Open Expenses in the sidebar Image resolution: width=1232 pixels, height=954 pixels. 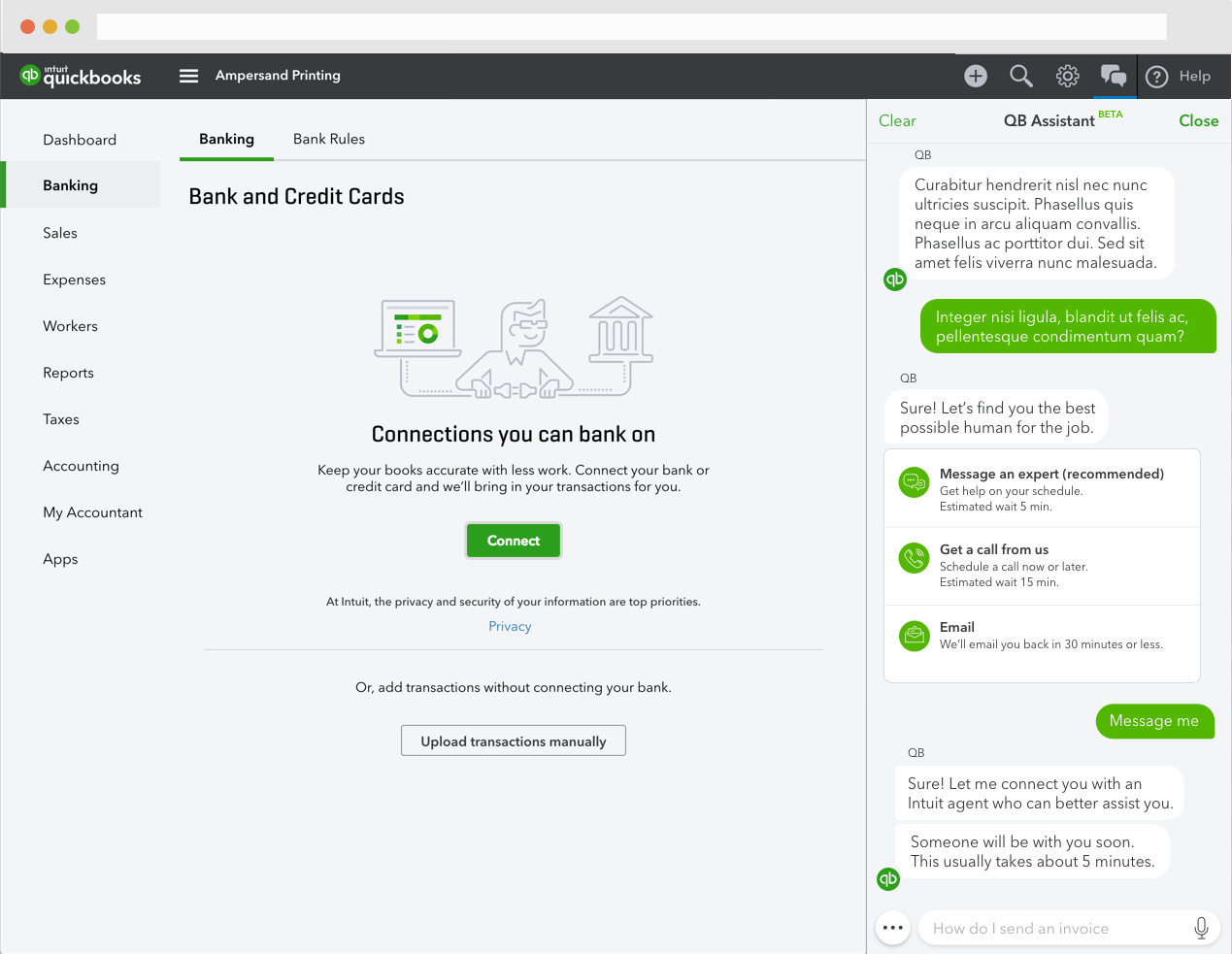point(75,280)
